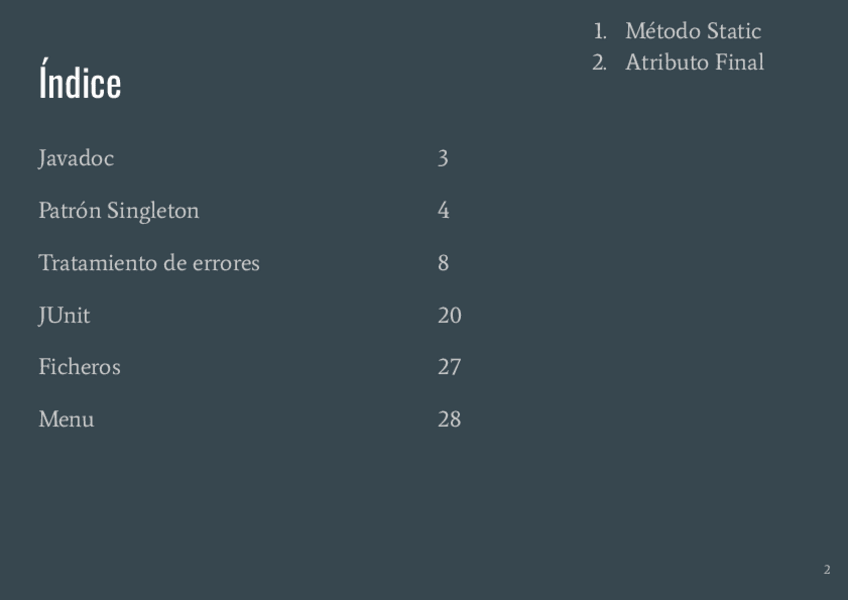
Task: Go to the Ficheros index entry
Action: tap(79, 367)
